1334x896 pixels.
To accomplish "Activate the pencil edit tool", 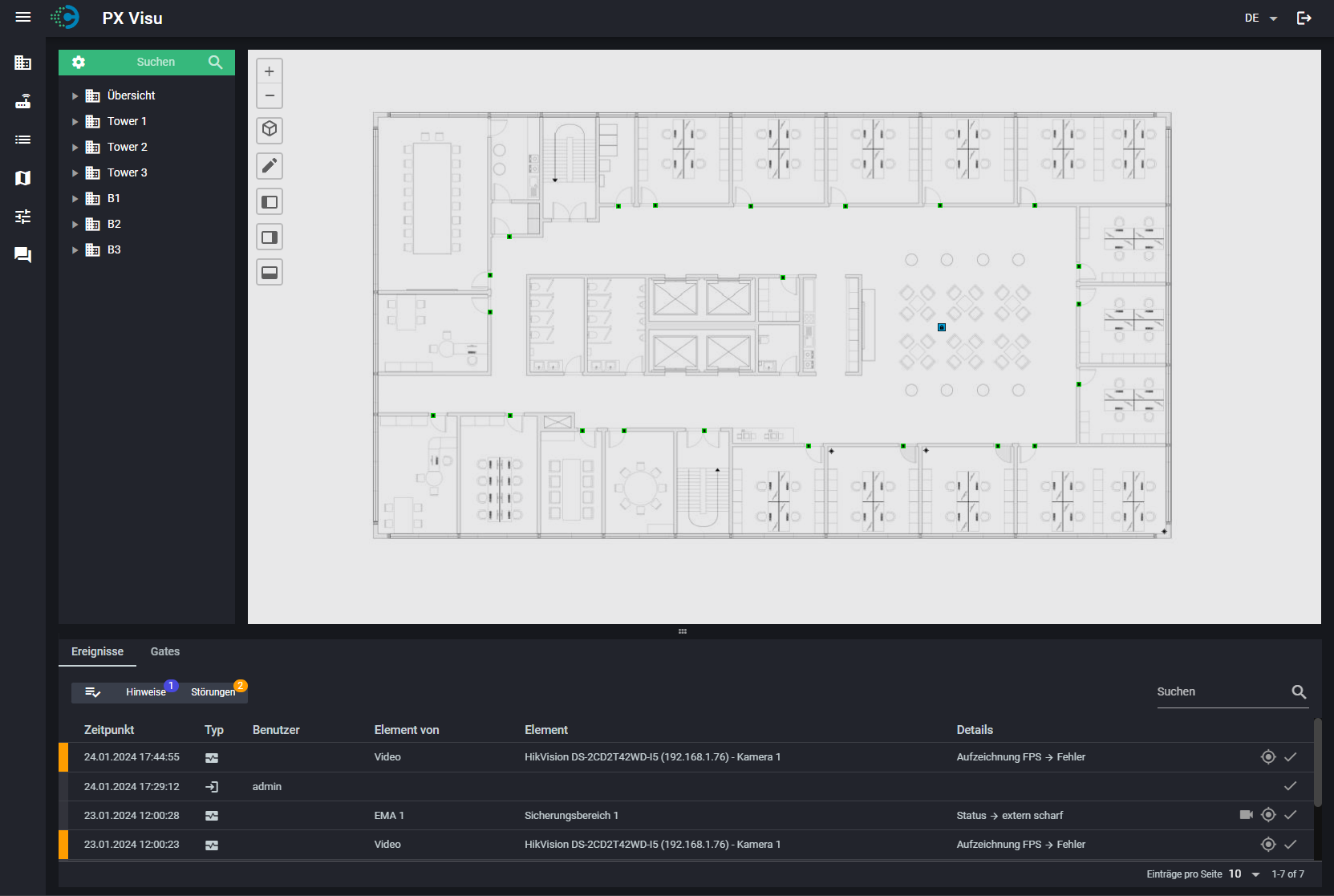I will [x=270, y=165].
